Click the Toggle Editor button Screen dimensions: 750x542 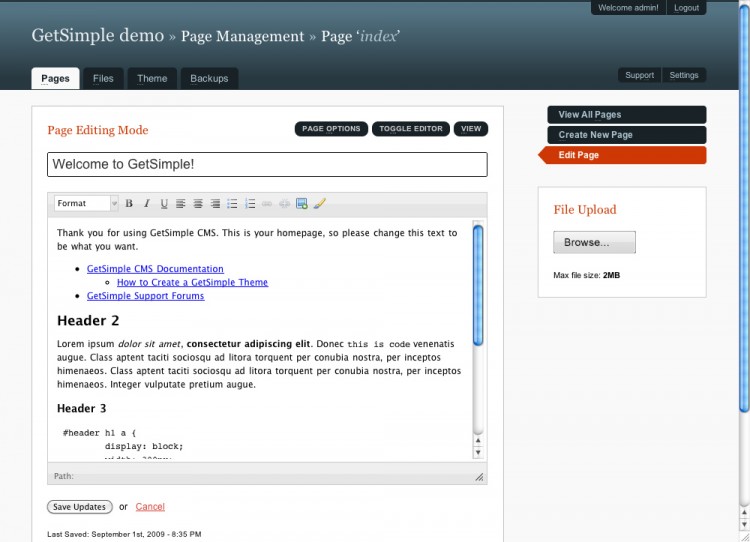tap(411, 129)
